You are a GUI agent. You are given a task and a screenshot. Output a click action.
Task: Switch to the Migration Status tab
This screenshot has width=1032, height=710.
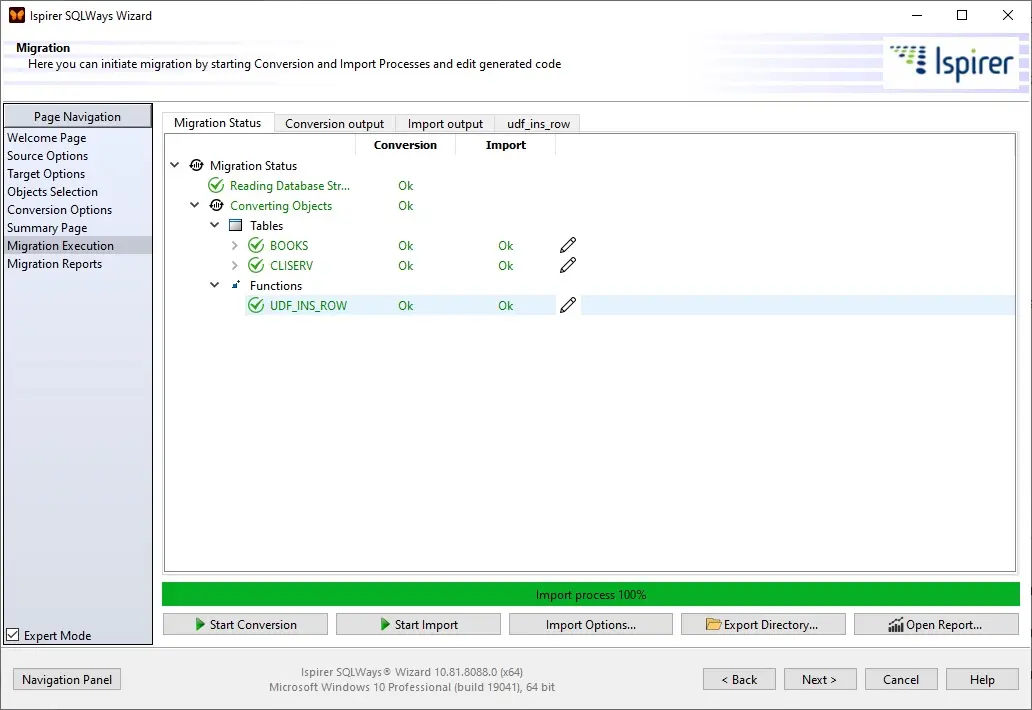[218, 123]
